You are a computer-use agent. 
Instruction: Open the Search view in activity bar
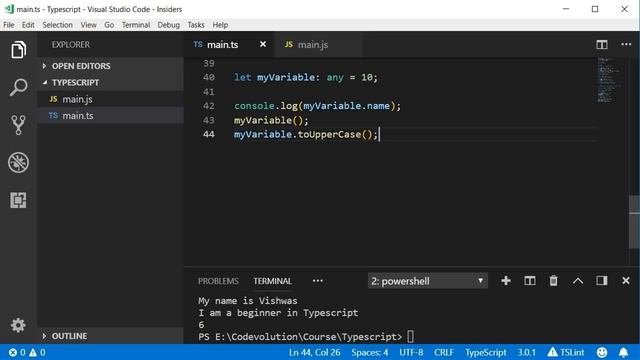18,87
